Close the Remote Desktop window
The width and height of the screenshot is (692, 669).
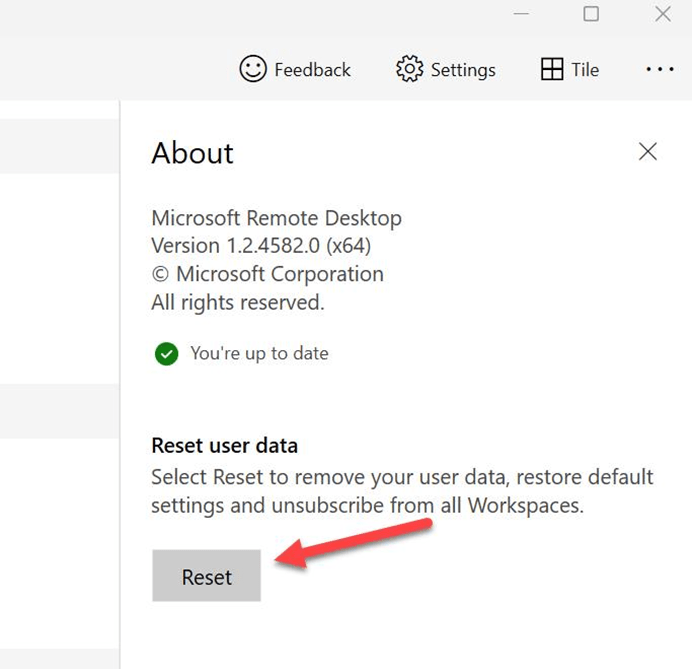click(x=663, y=14)
